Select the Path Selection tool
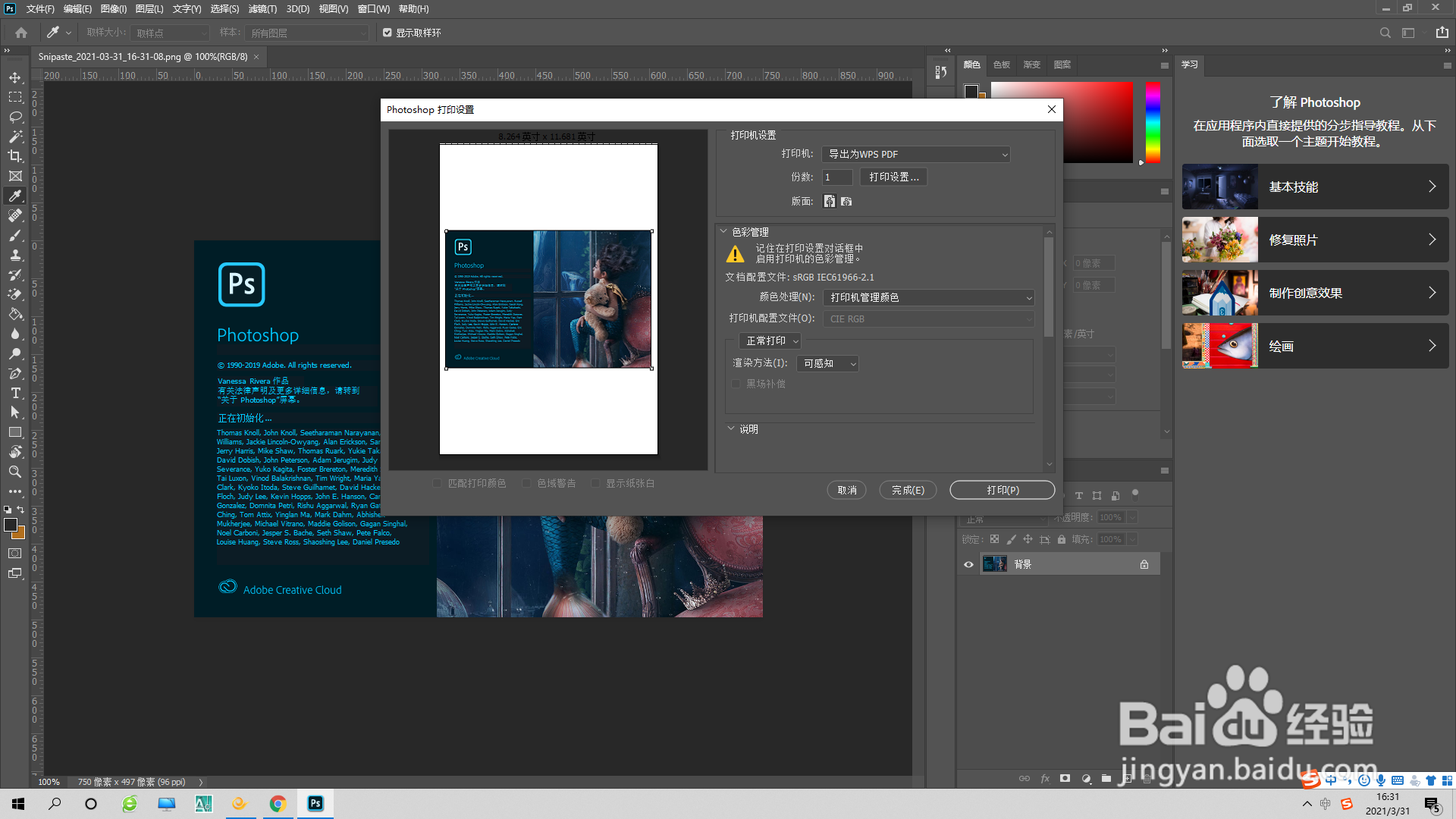Image resolution: width=1456 pixels, height=819 pixels. pos(15,413)
